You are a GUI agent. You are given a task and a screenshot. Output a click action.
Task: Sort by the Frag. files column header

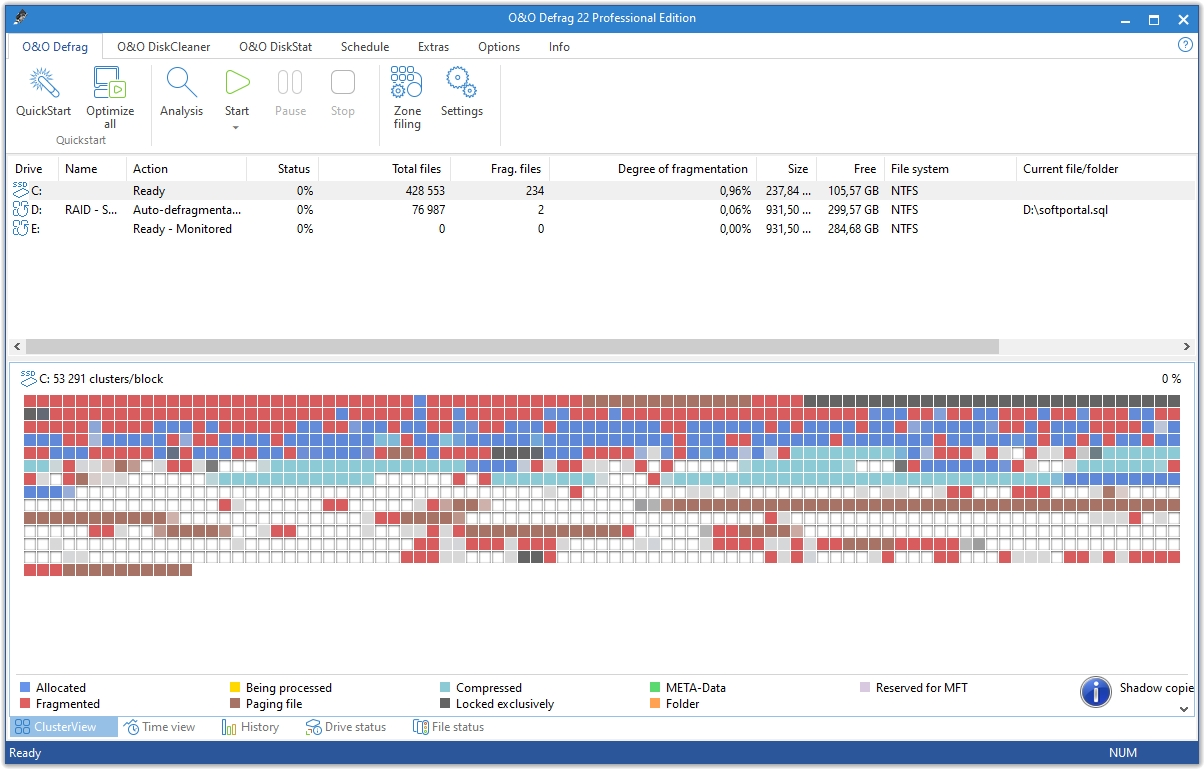pyautogui.click(x=500, y=169)
